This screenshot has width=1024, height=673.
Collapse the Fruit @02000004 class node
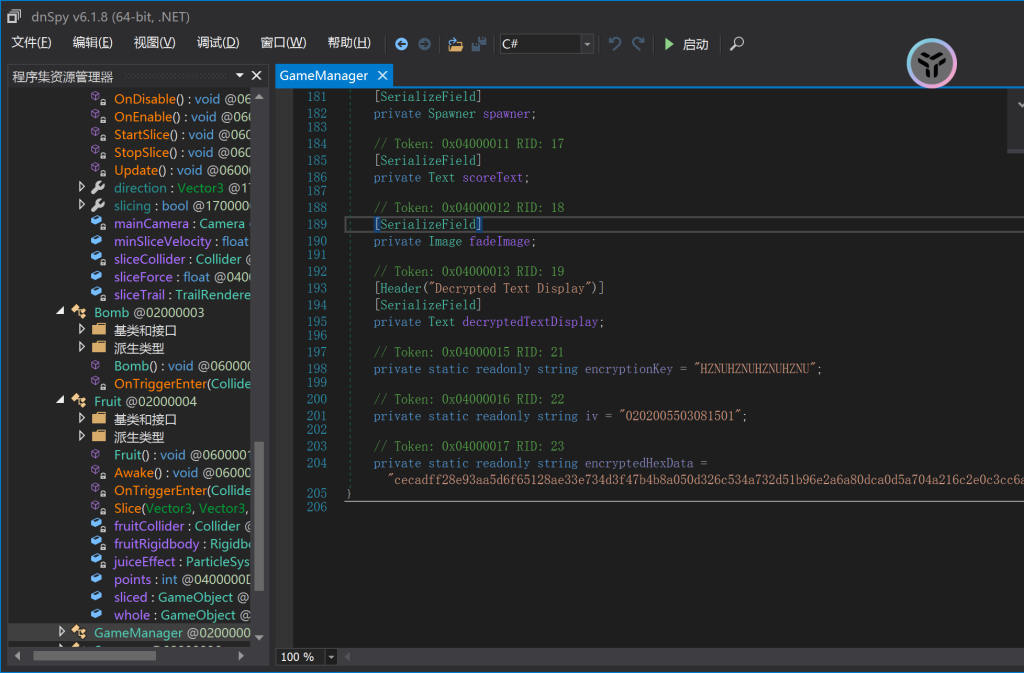click(61, 401)
